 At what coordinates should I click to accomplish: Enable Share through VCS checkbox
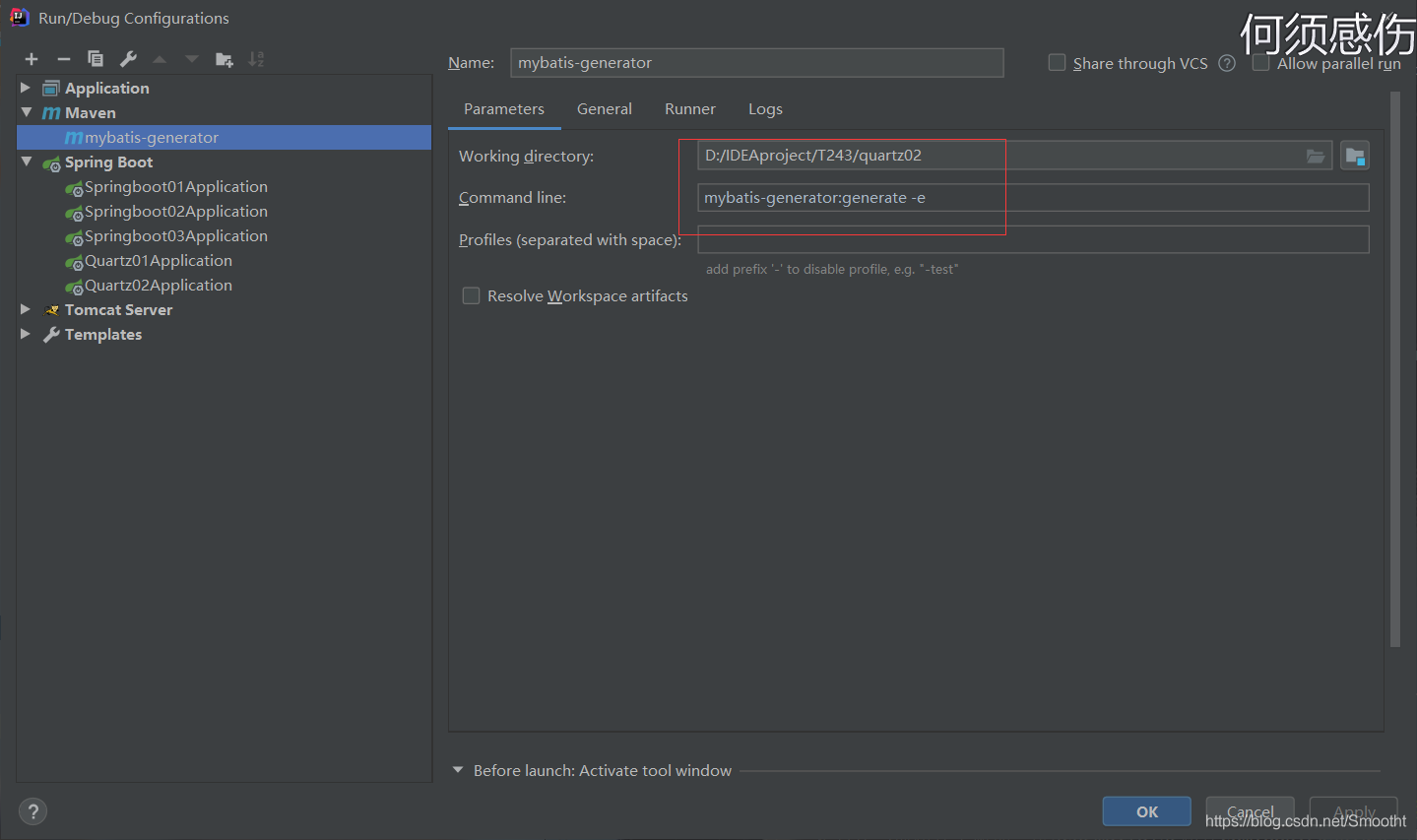click(x=1057, y=63)
